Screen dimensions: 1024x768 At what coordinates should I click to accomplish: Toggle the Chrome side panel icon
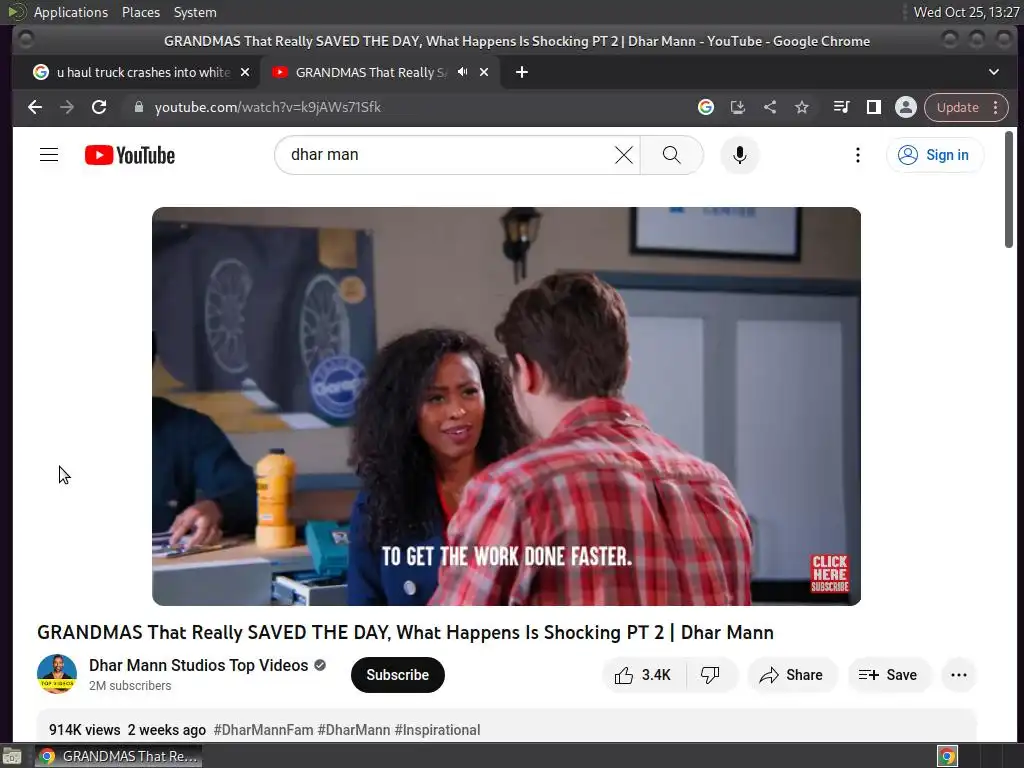pyautogui.click(x=873, y=107)
